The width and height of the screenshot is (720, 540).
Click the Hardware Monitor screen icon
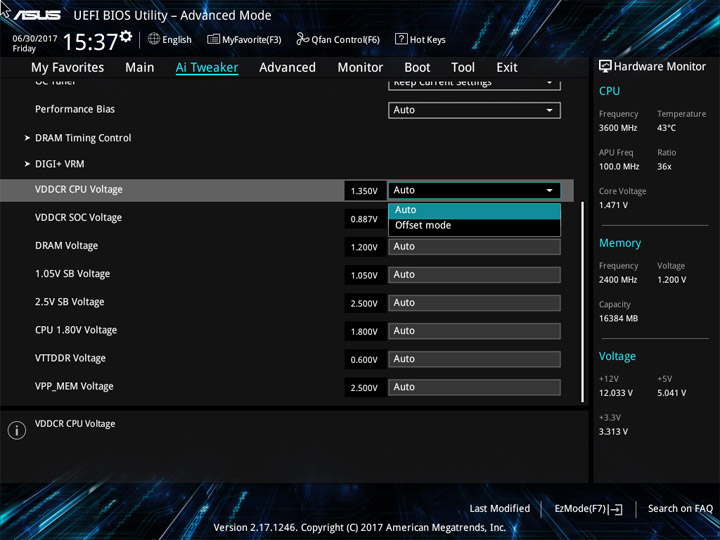[x=605, y=67]
